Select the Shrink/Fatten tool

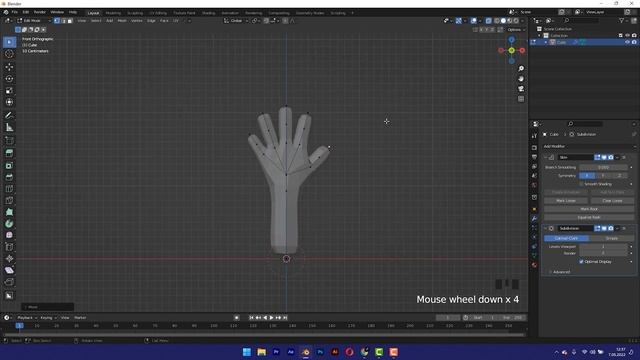point(9,259)
